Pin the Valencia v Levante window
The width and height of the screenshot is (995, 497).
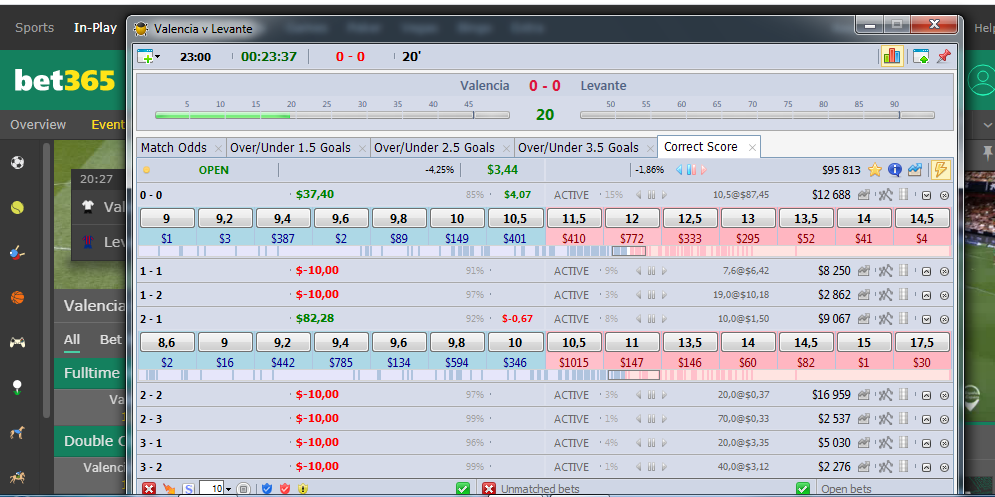944,56
